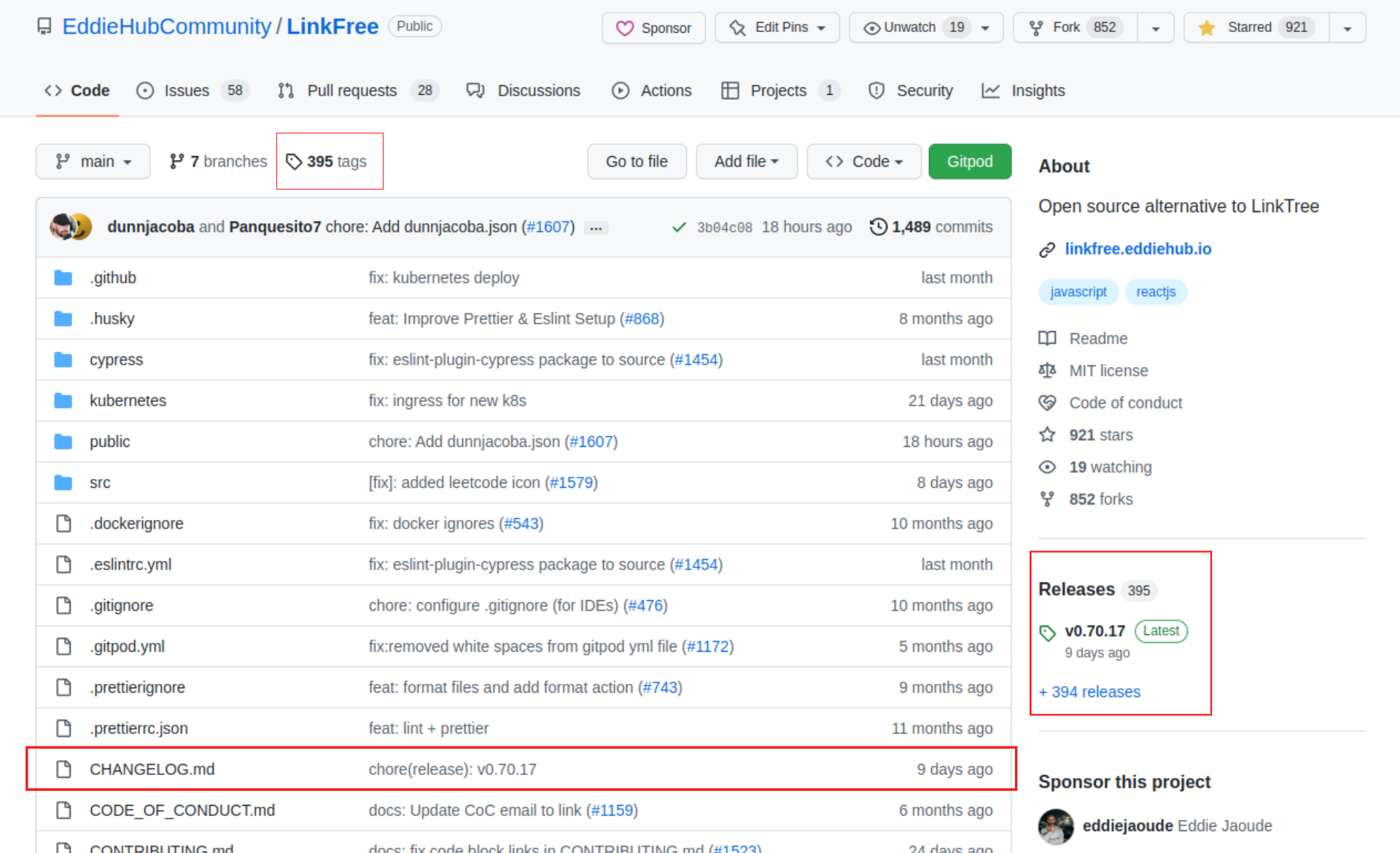The width and height of the screenshot is (1400, 853).
Task: Open the Pull requests tab
Action: tap(351, 90)
